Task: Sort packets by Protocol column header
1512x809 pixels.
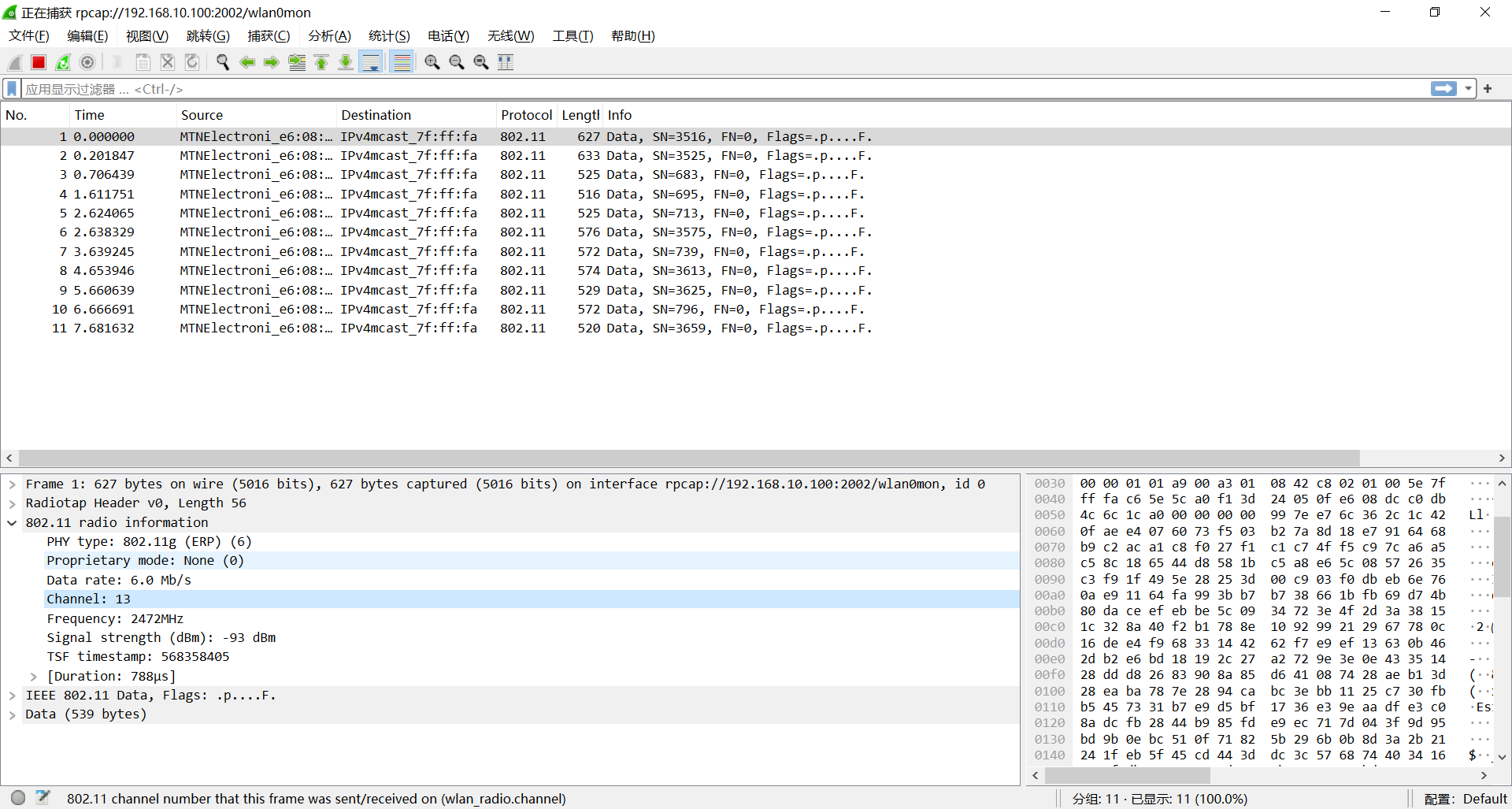Action: point(526,115)
